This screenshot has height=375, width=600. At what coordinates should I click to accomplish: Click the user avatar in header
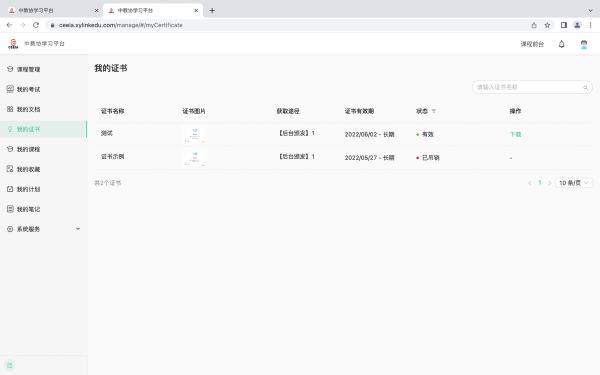tap(584, 44)
